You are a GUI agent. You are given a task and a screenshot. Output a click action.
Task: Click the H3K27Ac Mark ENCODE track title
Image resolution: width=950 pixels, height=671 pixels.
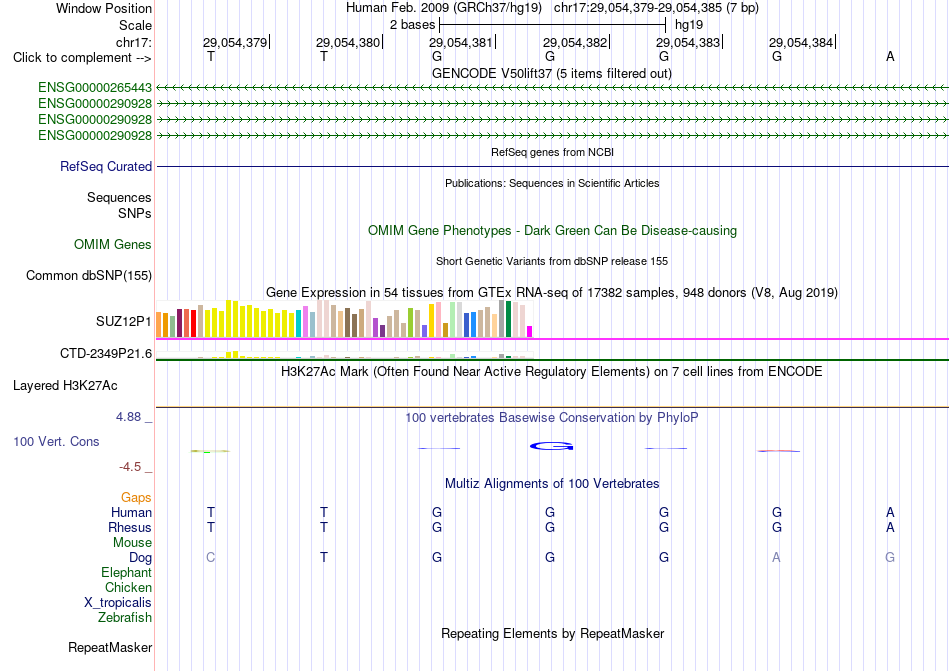tap(552, 372)
